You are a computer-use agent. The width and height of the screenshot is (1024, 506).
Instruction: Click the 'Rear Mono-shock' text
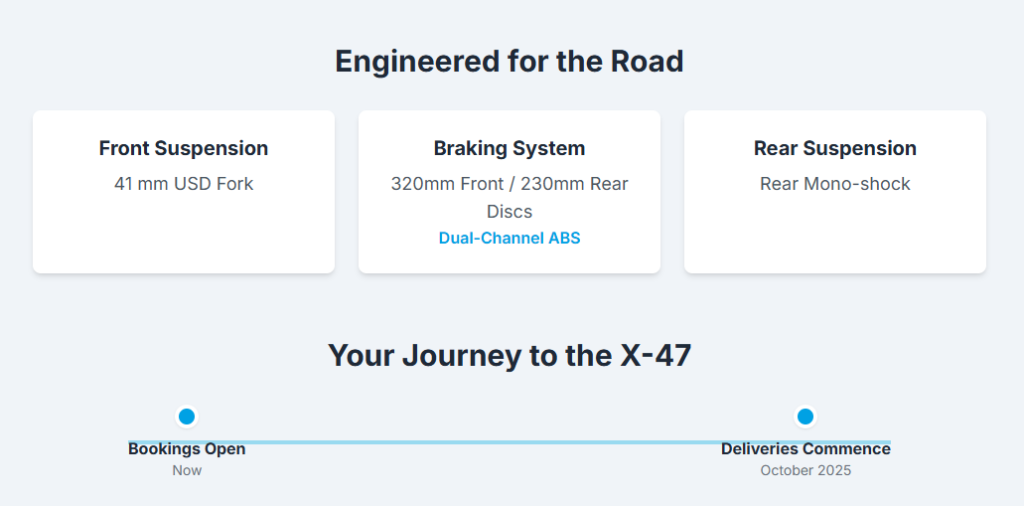tap(835, 184)
